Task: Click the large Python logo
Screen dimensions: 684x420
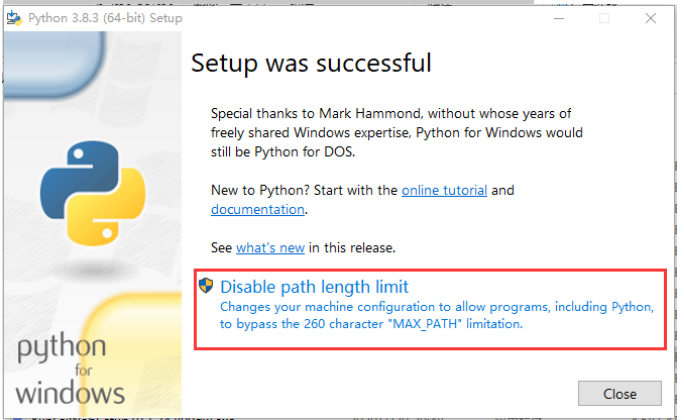Action: pyautogui.click(x=87, y=192)
